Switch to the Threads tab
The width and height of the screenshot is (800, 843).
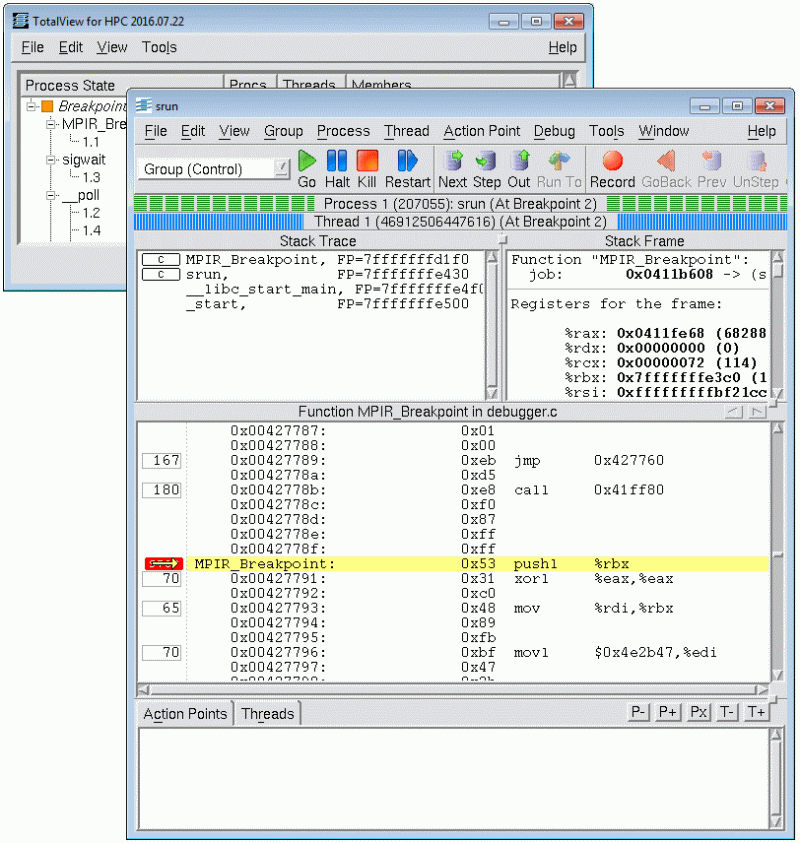point(267,713)
